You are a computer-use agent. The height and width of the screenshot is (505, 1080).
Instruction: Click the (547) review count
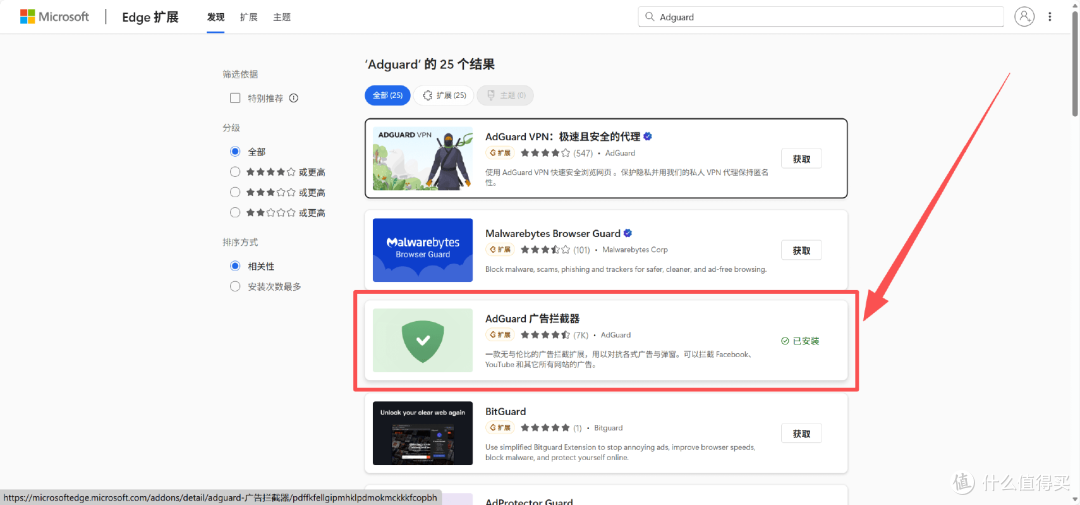(583, 153)
